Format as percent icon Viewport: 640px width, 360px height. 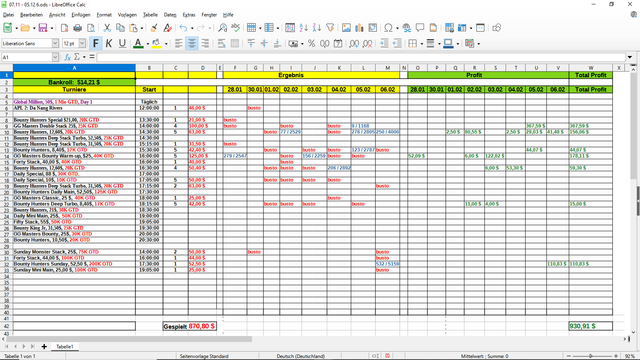click(311, 43)
